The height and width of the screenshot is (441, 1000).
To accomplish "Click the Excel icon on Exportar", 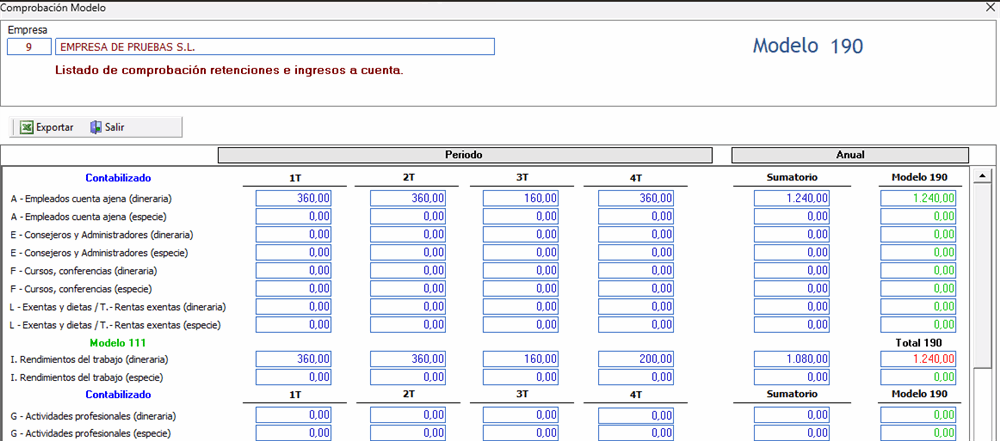I will (x=25, y=127).
